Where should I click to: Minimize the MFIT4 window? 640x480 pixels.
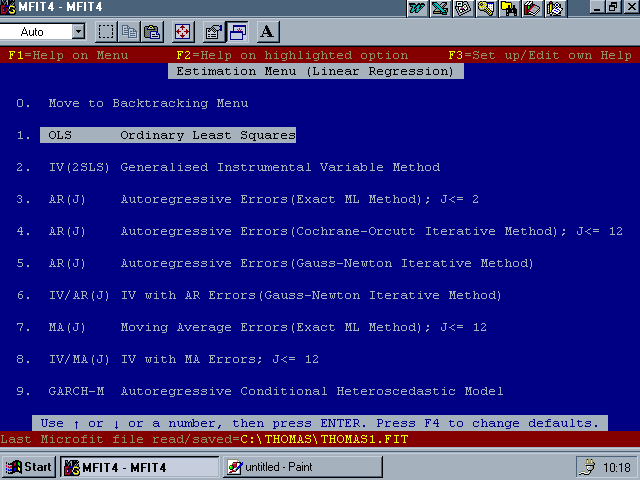pos(598,7)
